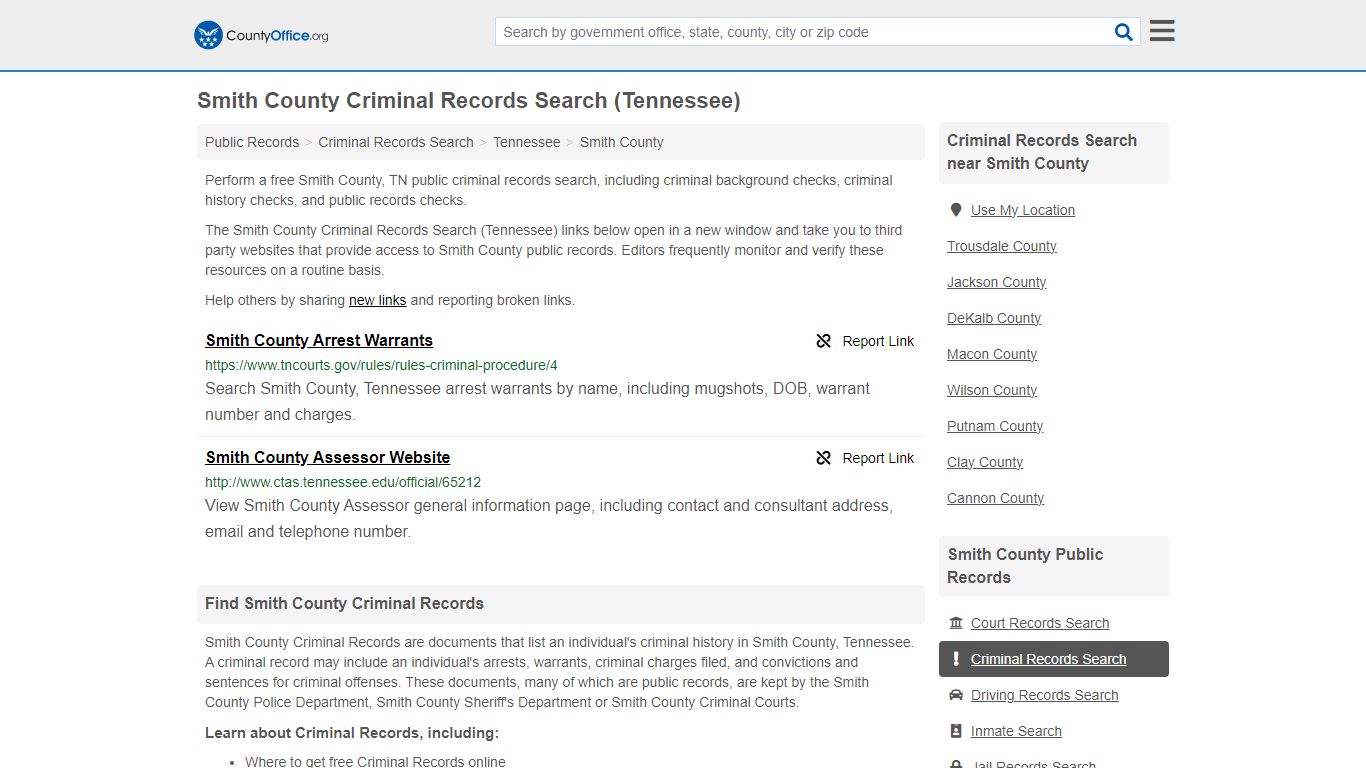Open the hamburger menu
Image resolution: width=1366 pixels, height=768 pixels.
point(1162,31)
